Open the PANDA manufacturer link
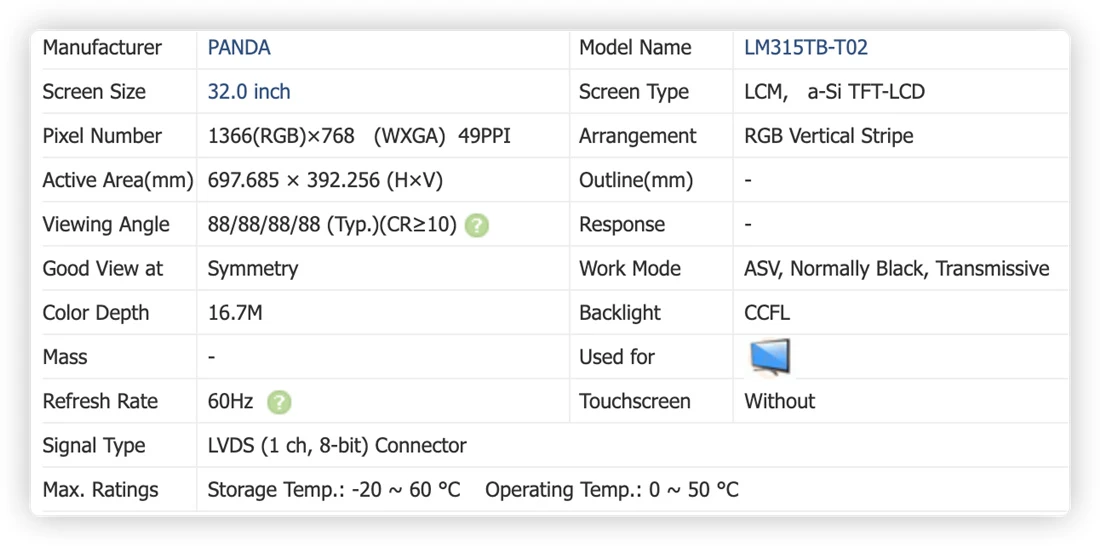Screen dimensions: 1100x546 [239, 48]
